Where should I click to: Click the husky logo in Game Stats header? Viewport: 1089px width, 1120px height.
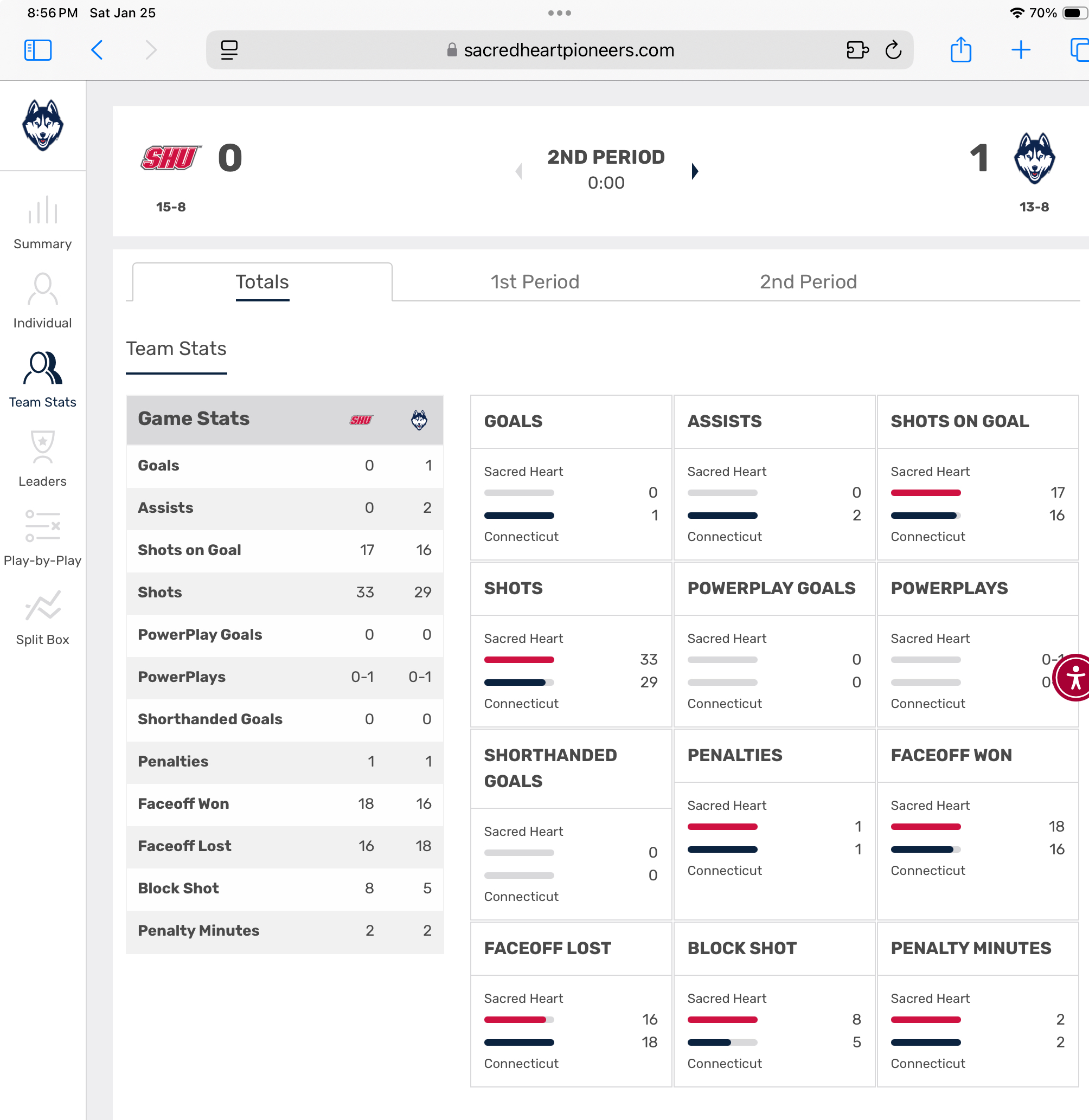(419, 420)
